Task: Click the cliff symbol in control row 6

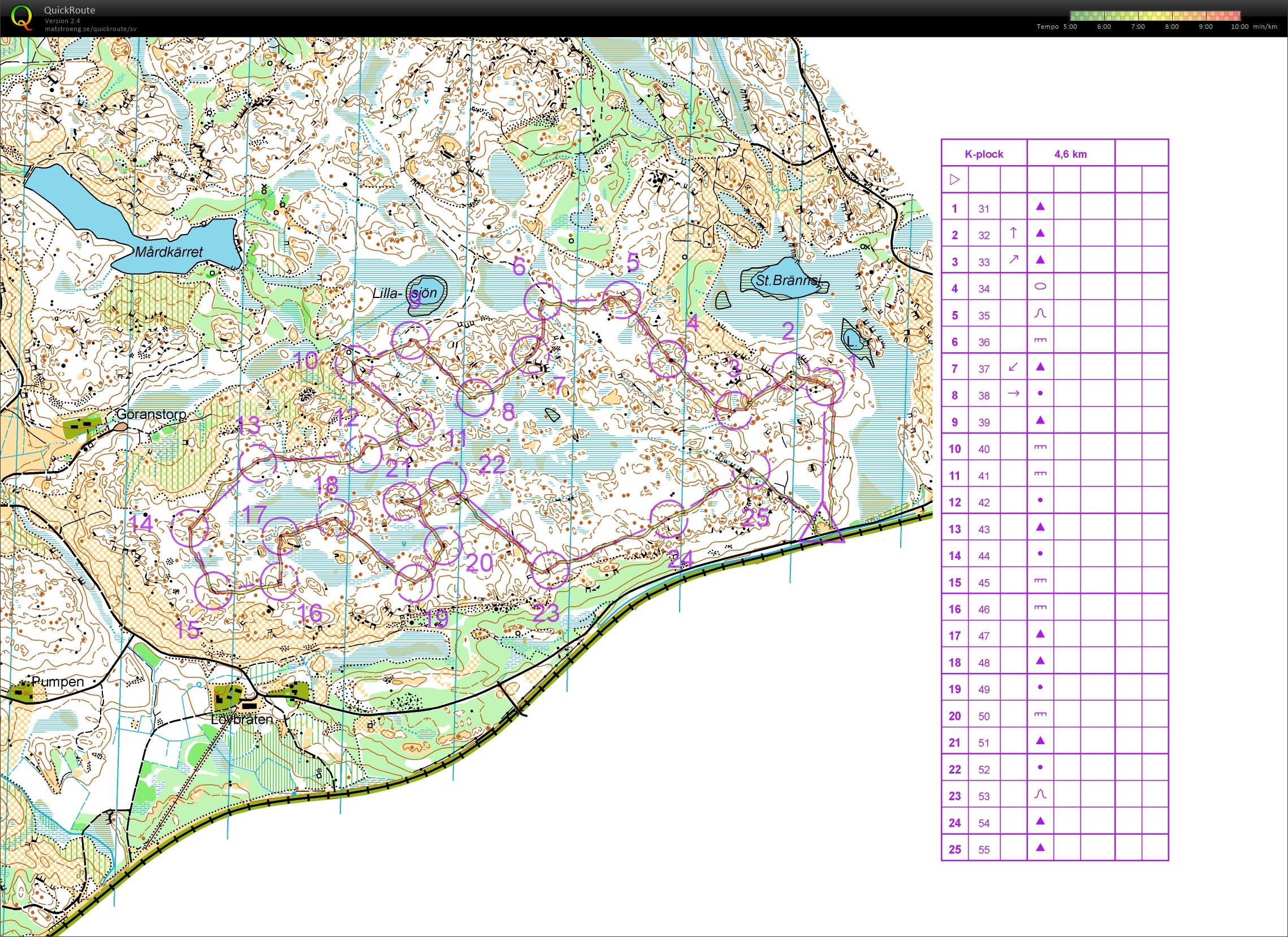Action: click(x=1040, y=340)
